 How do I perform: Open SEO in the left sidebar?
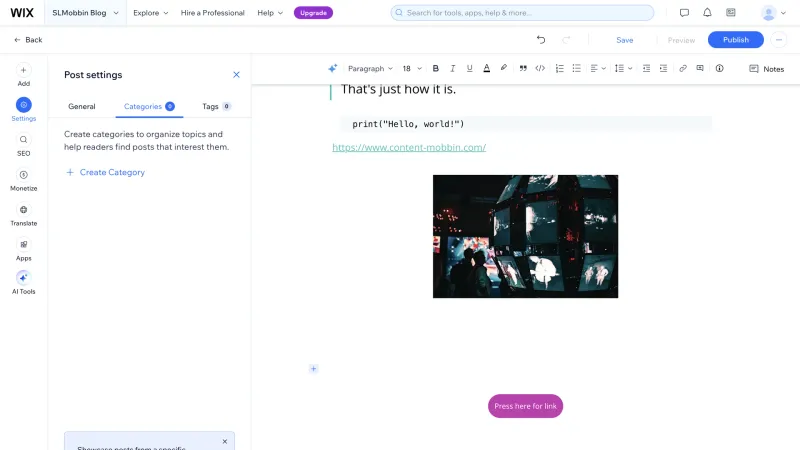pos(23,145)
